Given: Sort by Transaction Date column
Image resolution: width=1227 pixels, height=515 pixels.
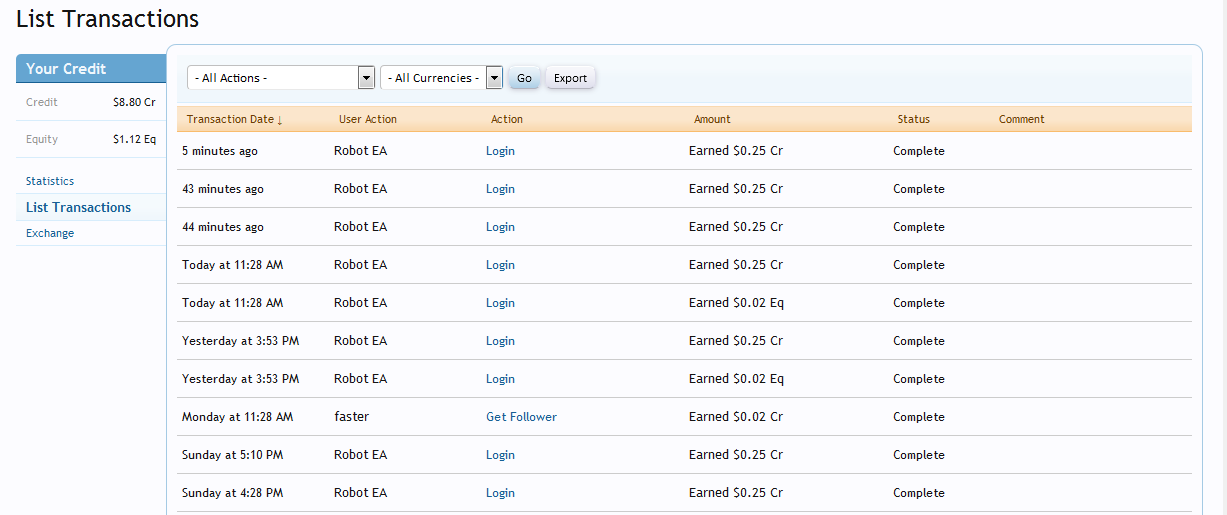Looking at the screenshot, I should [234, 119].
